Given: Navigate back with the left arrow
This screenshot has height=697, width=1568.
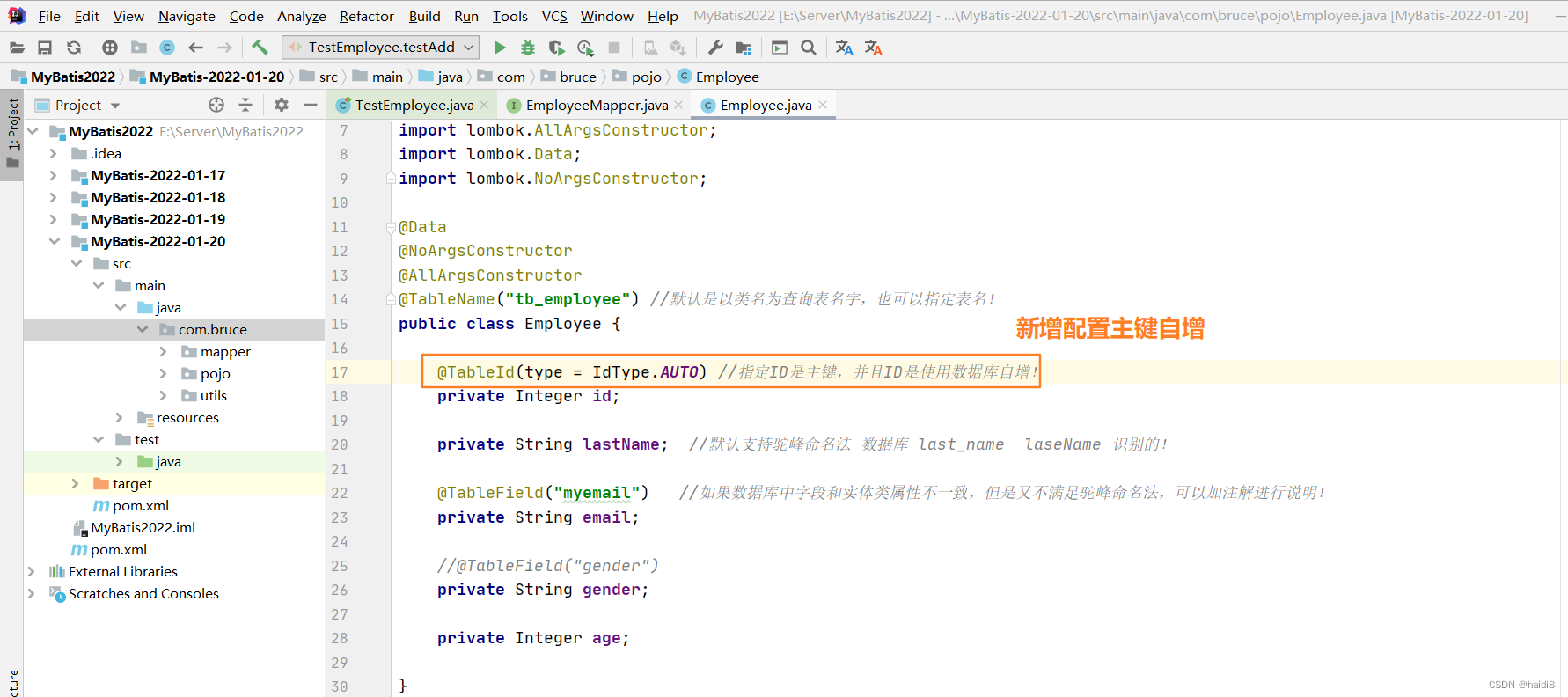Looking at the screenshot, I should click(x=195, y=48).
